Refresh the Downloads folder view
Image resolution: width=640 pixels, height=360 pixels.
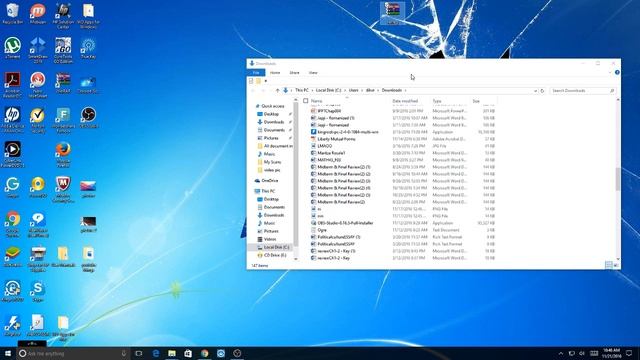542,91
